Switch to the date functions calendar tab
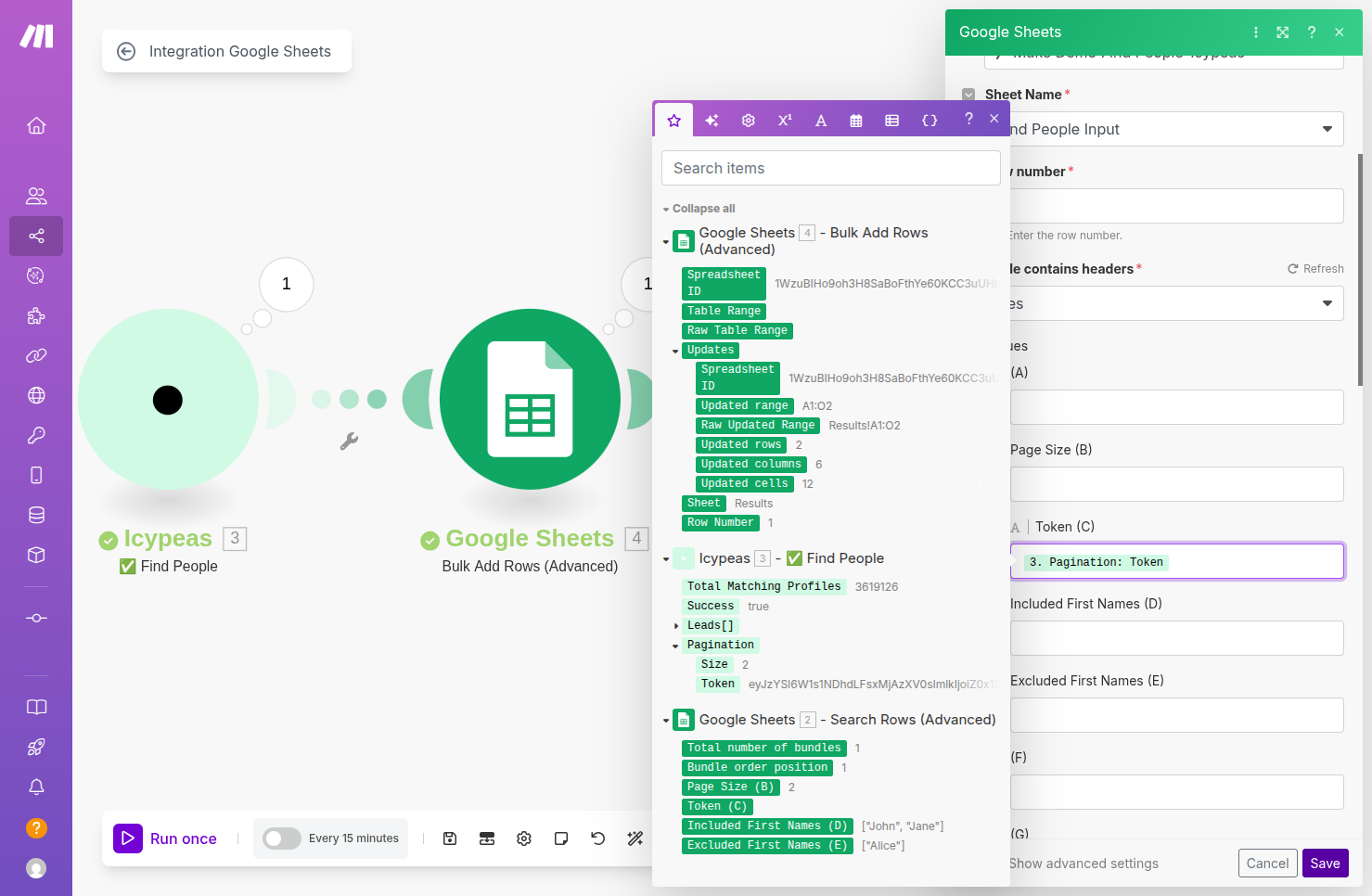Viewport: 1372px width, 896px height. click(856, 121)
